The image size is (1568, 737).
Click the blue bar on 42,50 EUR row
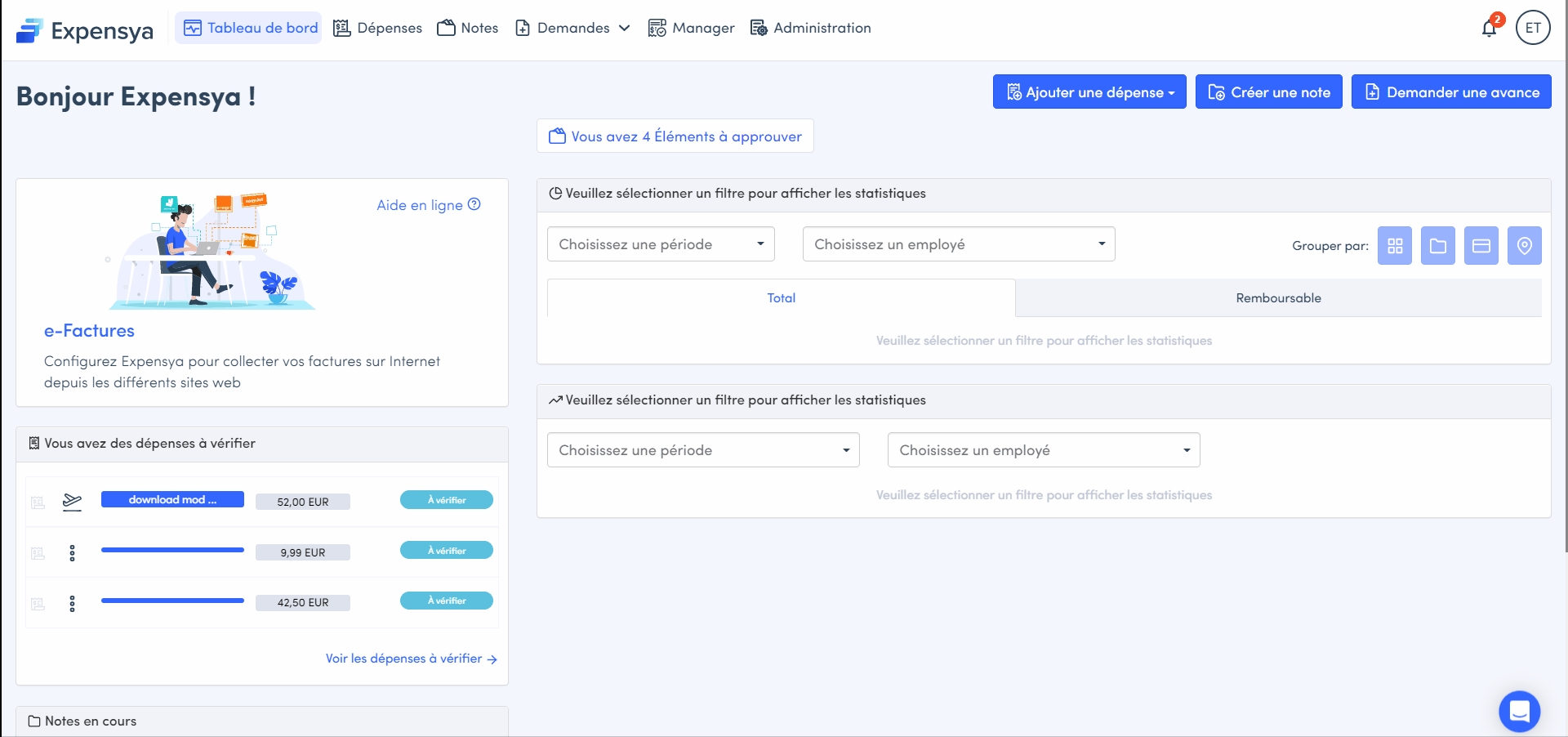click(172, 601)
